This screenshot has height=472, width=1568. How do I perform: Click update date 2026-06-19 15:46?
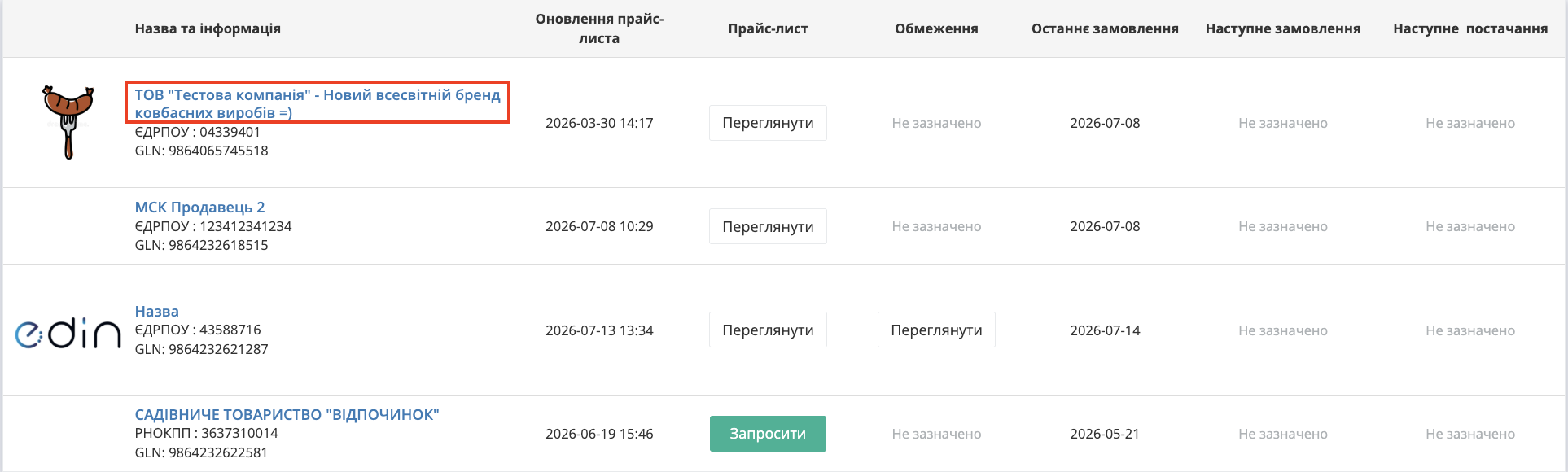point(599,434)
